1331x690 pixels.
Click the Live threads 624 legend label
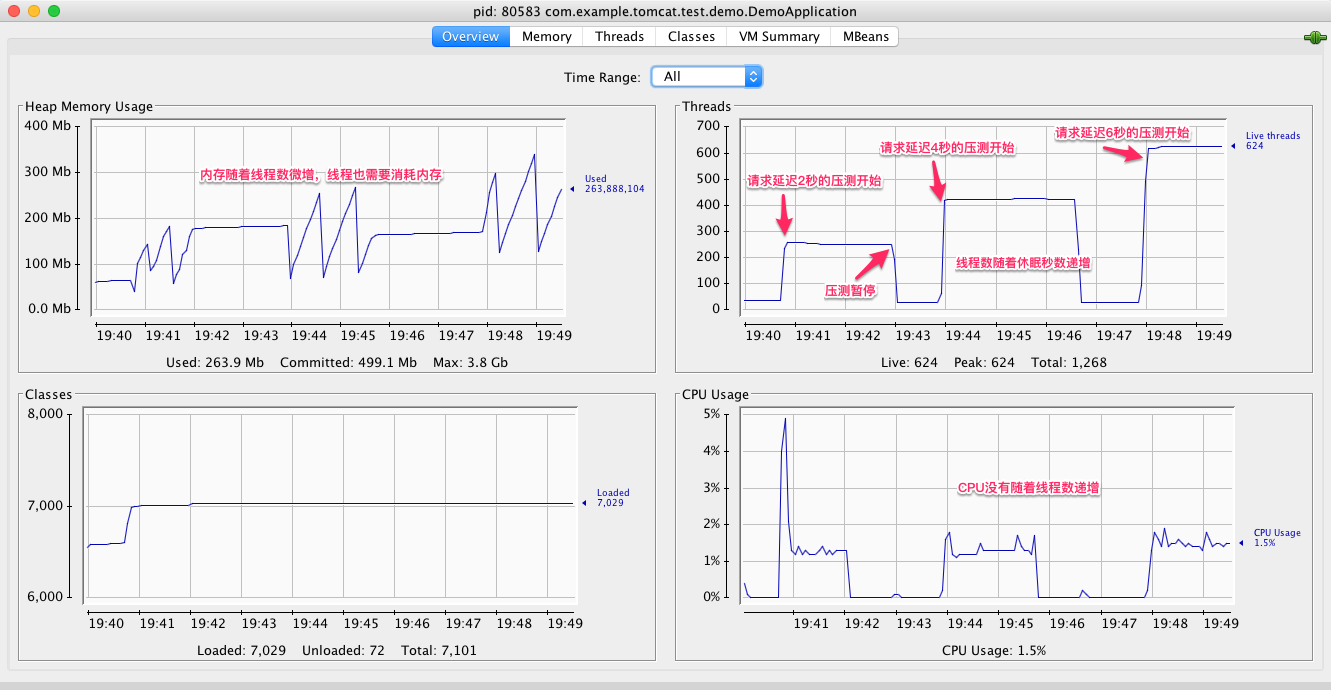(1272, 141)
